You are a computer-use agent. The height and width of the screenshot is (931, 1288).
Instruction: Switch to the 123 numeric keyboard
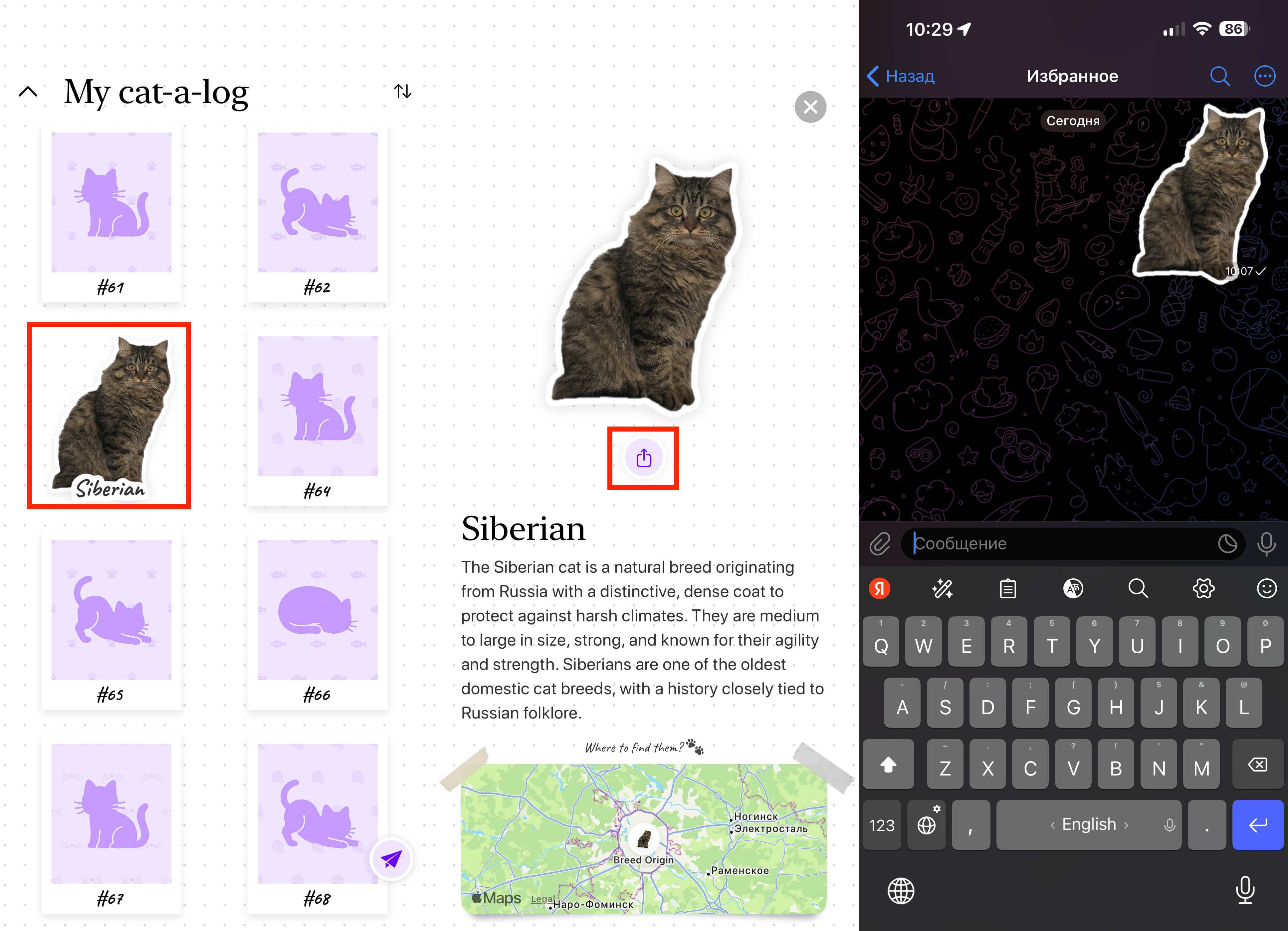881,825
